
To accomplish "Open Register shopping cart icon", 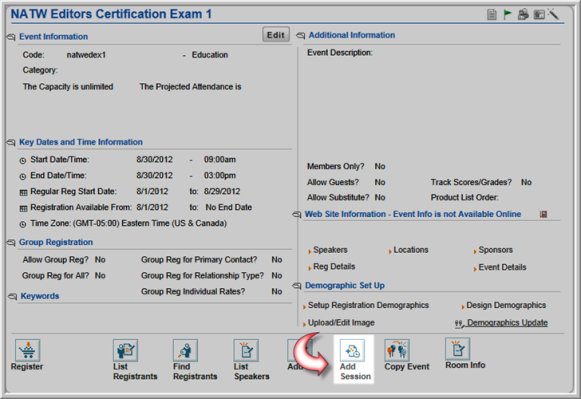I will (28, 350).
